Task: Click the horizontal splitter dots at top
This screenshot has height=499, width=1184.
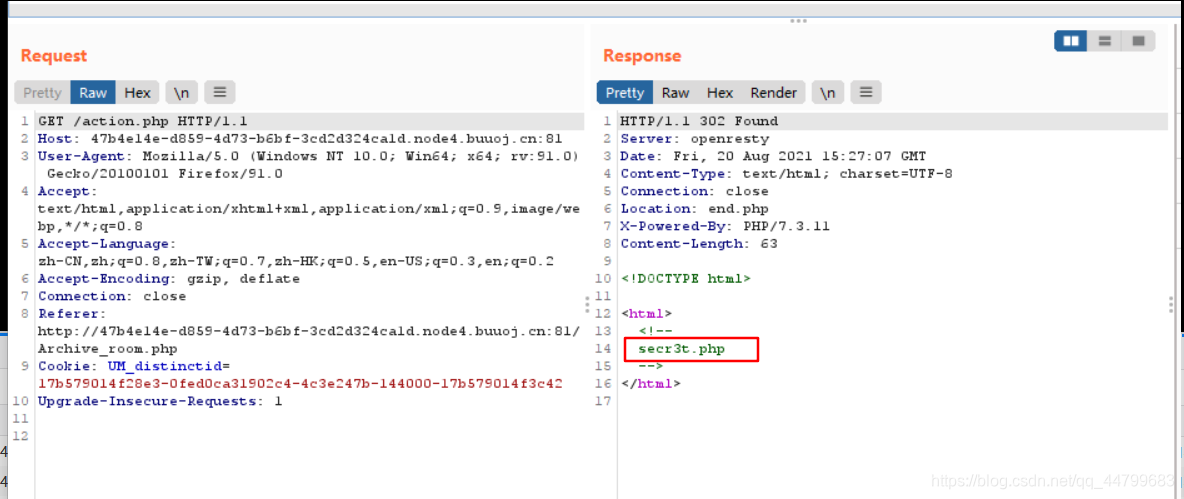Action: click(798, 21)
